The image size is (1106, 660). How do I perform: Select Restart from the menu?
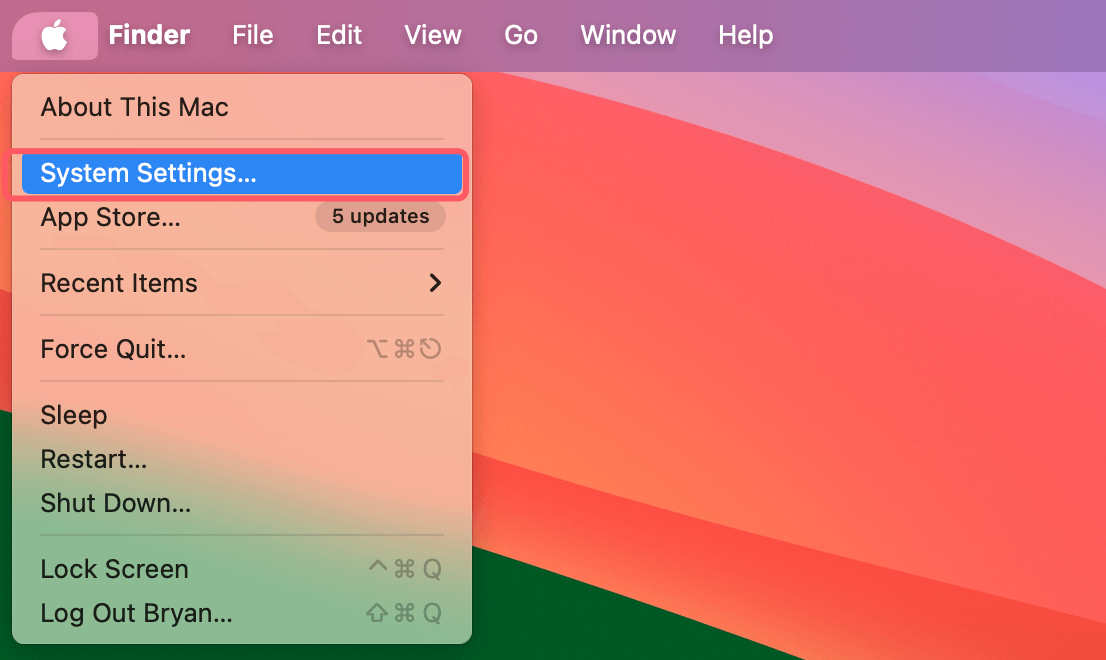tap(93, 459)
